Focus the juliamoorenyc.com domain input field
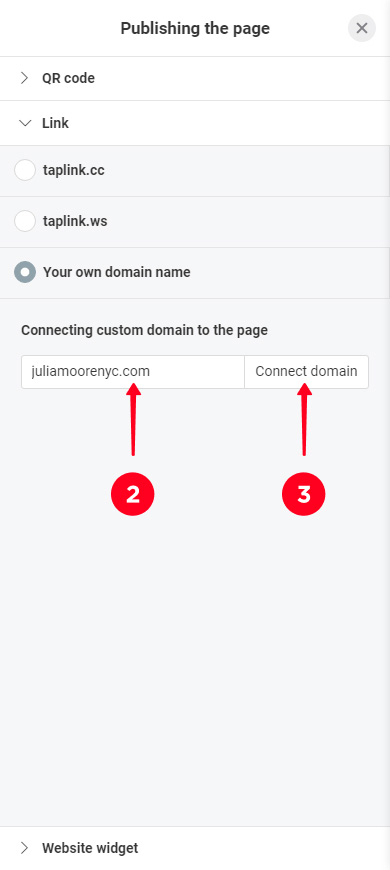This screenshot has height=870, width=390. tap(133, 372)
